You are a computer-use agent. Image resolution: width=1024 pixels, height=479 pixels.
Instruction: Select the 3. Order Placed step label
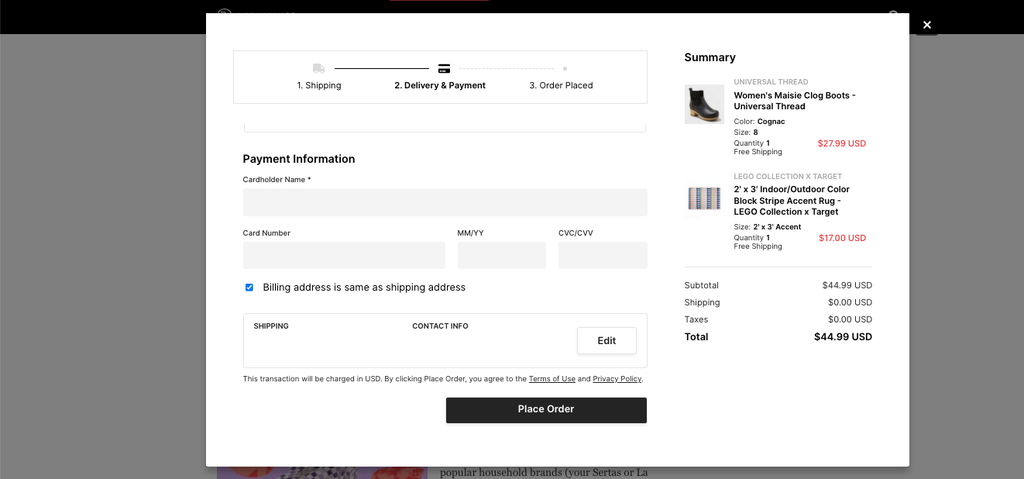(x=561, y=86)
